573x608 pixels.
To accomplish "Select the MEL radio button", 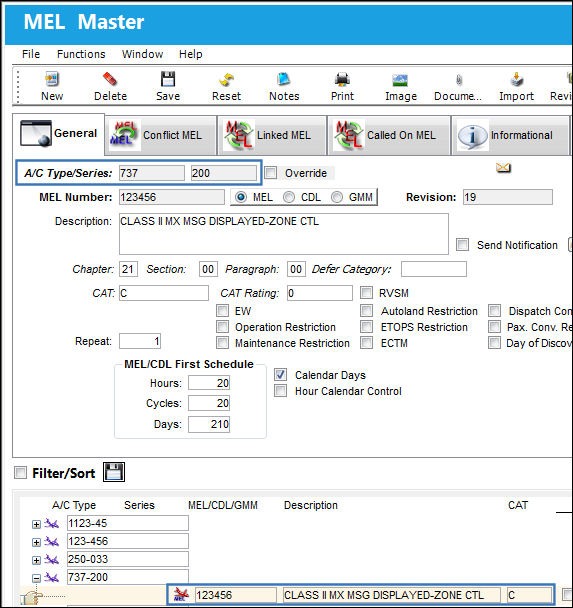I will (x=241, y=197).
